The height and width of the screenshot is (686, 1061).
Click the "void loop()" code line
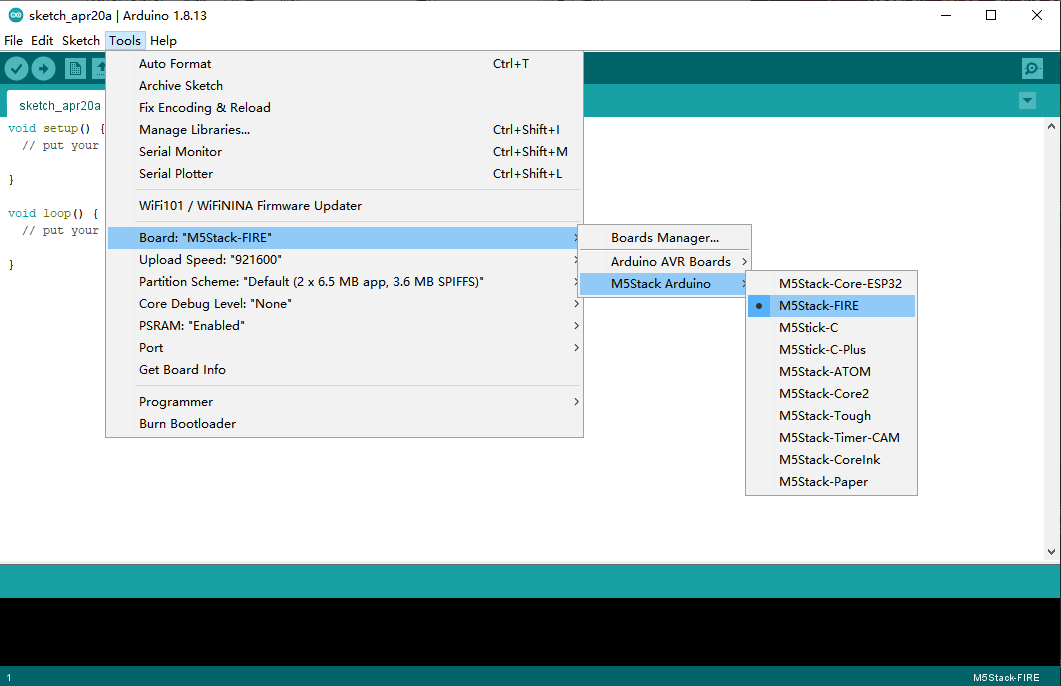53,213
